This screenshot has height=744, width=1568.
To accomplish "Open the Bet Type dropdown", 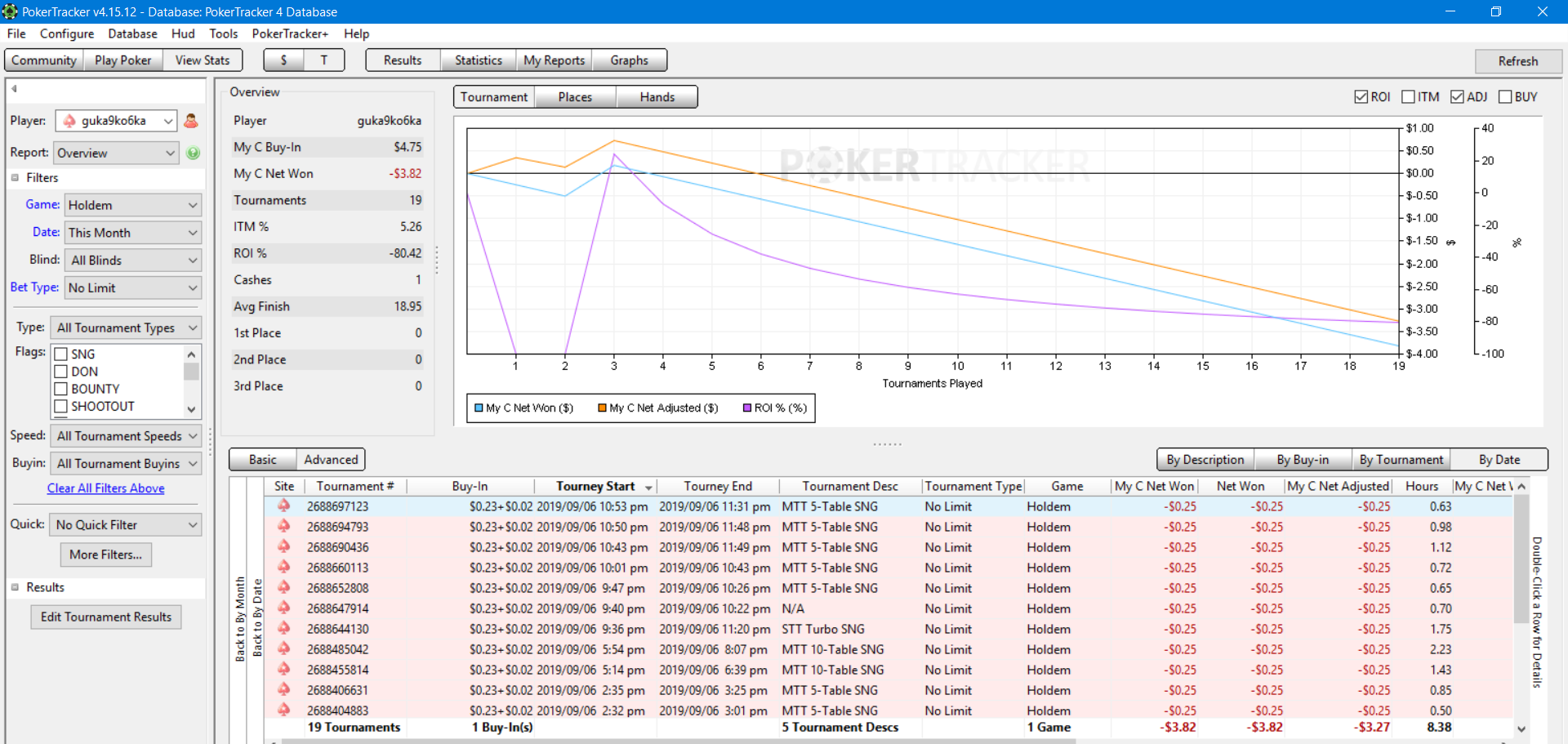I will (x=133, y=287).
